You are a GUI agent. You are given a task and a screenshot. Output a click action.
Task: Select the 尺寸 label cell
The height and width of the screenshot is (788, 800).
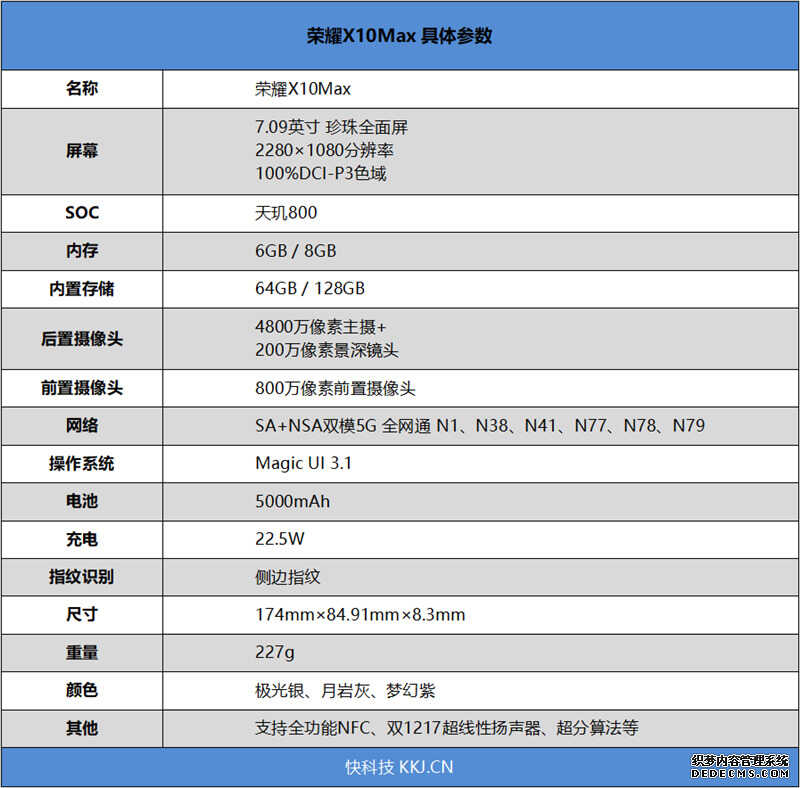82,614
